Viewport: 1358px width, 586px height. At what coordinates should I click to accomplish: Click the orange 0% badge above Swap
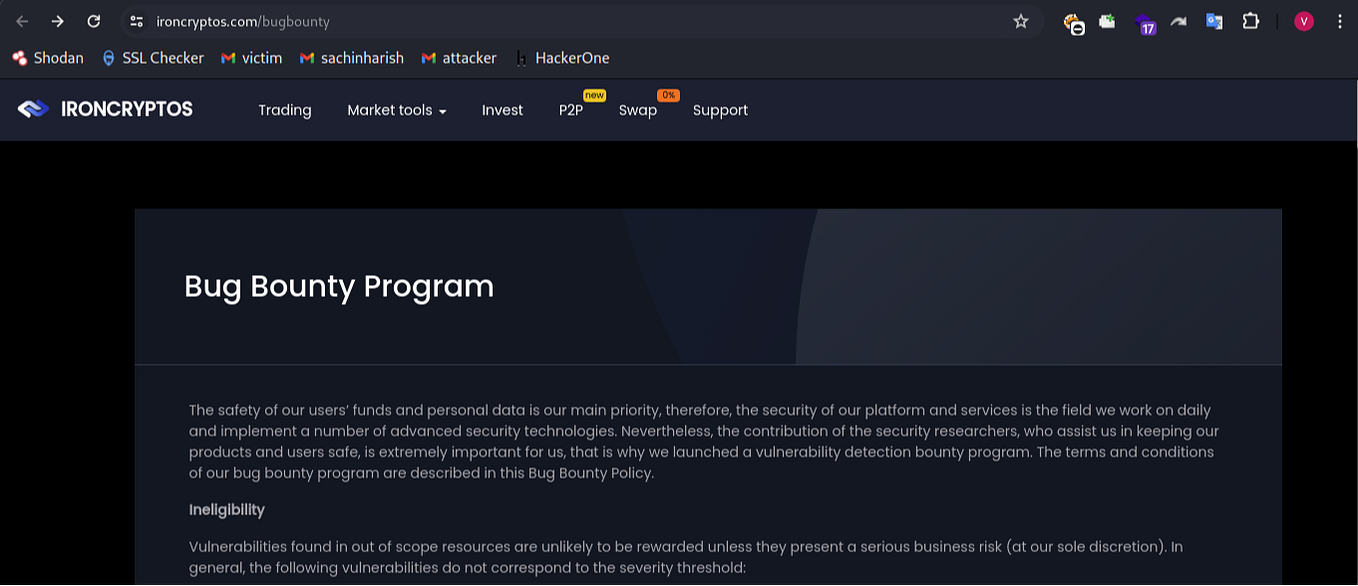(x=668, y=95)
